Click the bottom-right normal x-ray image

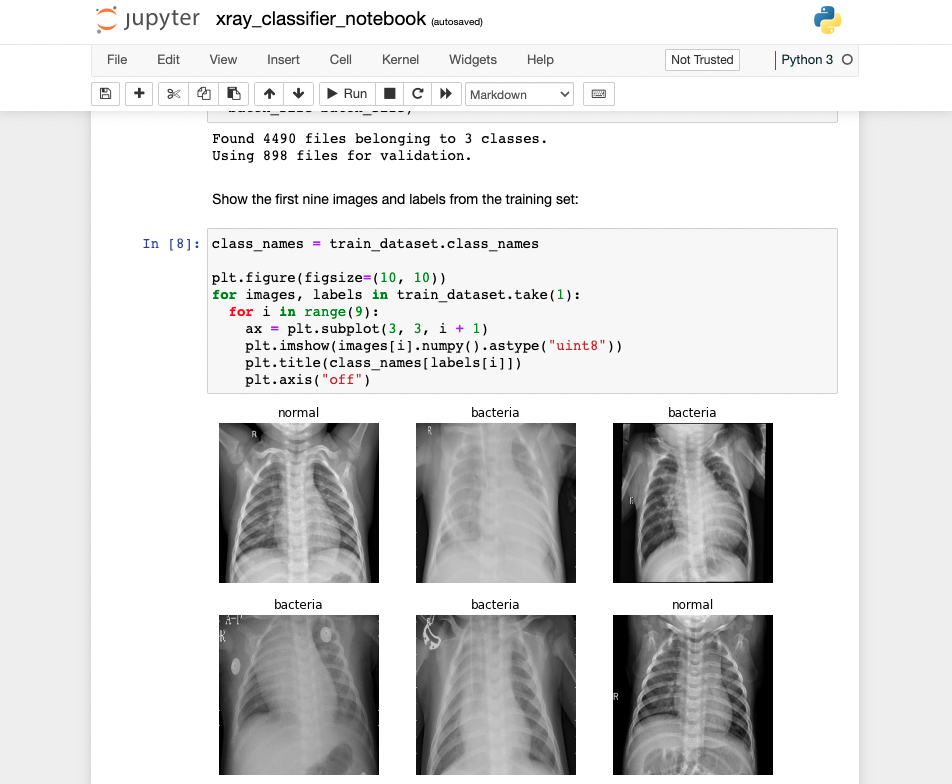click(x=693, y=695)
